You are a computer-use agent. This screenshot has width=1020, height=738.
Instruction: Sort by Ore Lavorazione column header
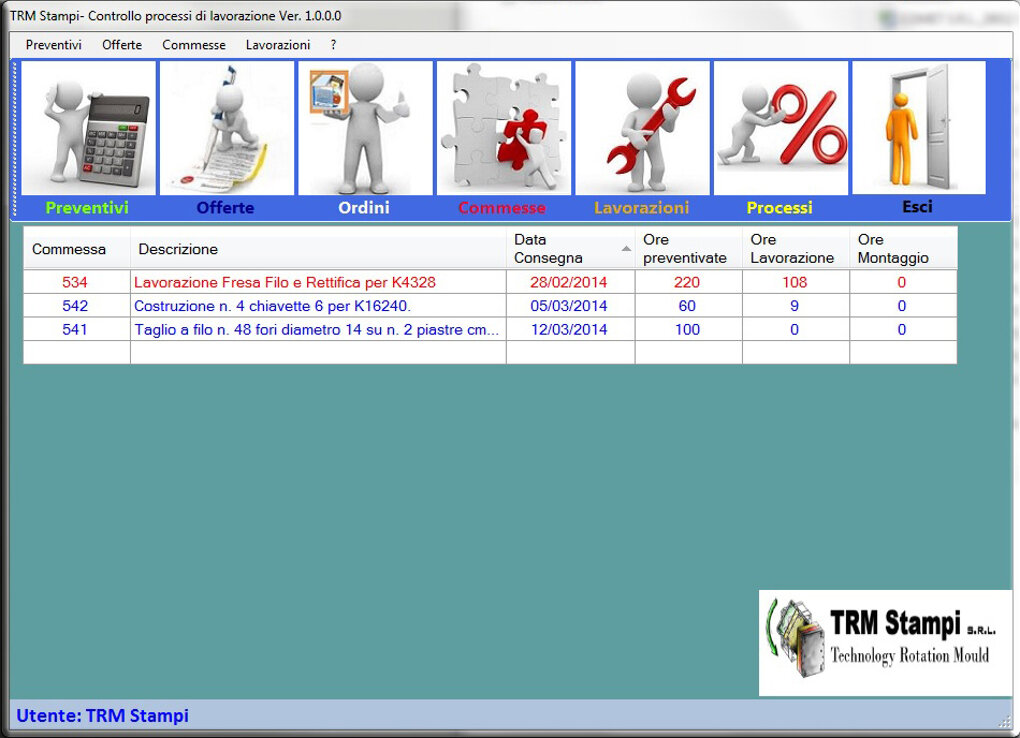[796, 249]
